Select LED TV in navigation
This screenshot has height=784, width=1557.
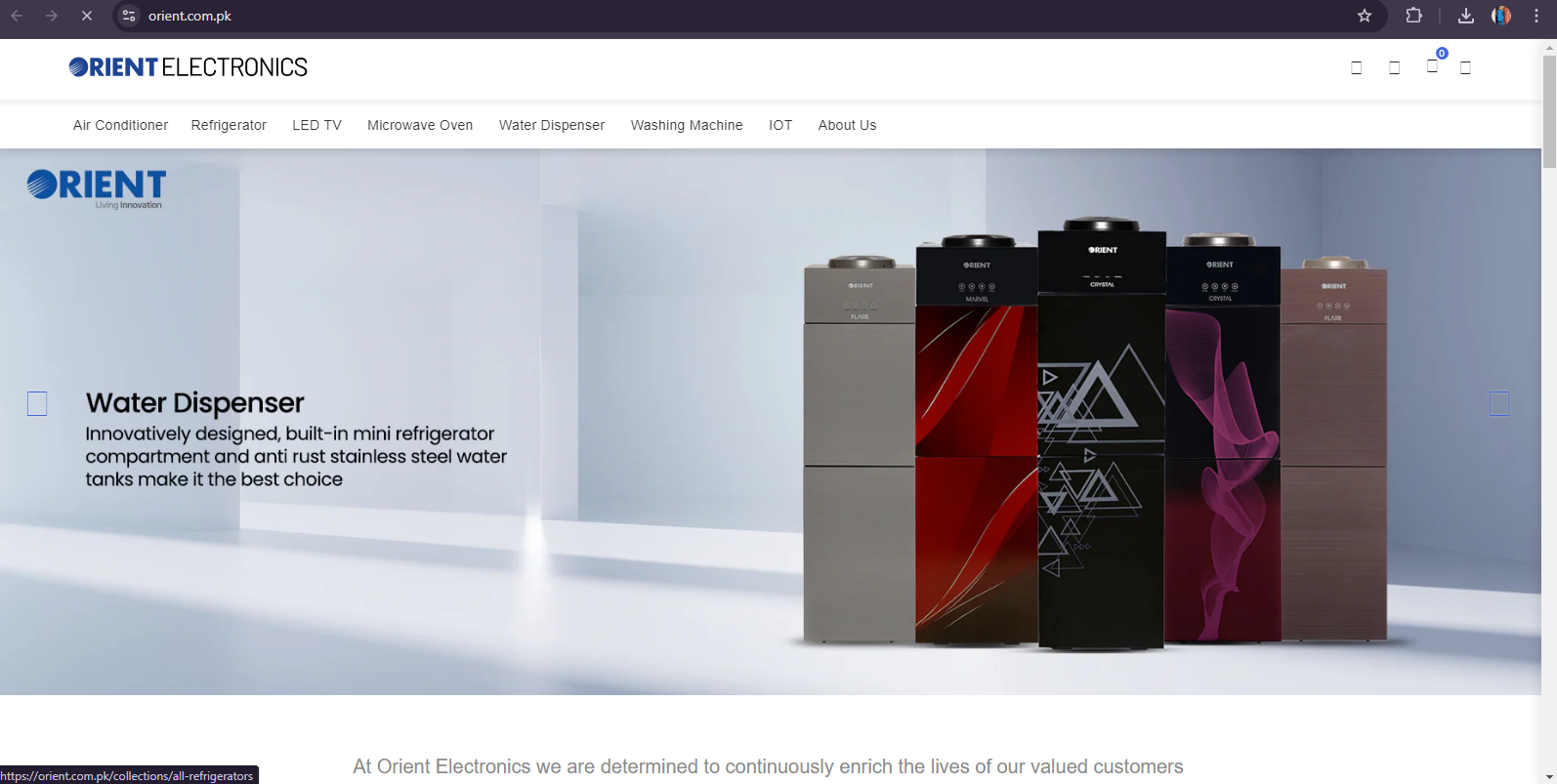(x=316, y=125)
